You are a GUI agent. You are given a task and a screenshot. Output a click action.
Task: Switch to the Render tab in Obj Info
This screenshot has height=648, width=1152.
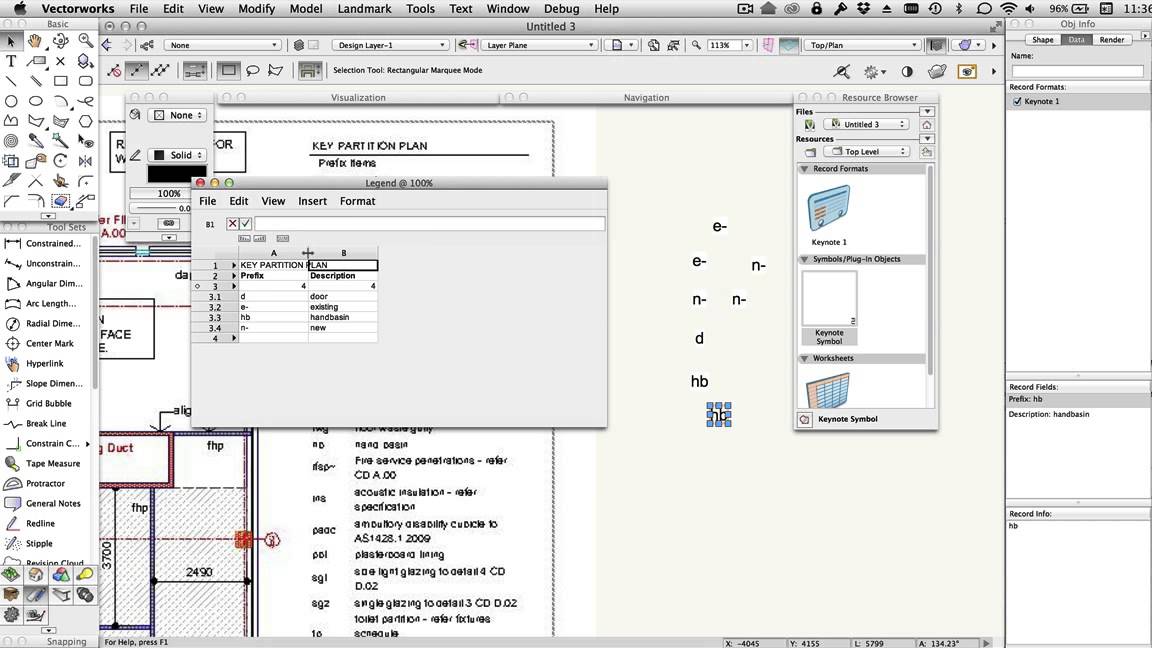(1112, 40)
